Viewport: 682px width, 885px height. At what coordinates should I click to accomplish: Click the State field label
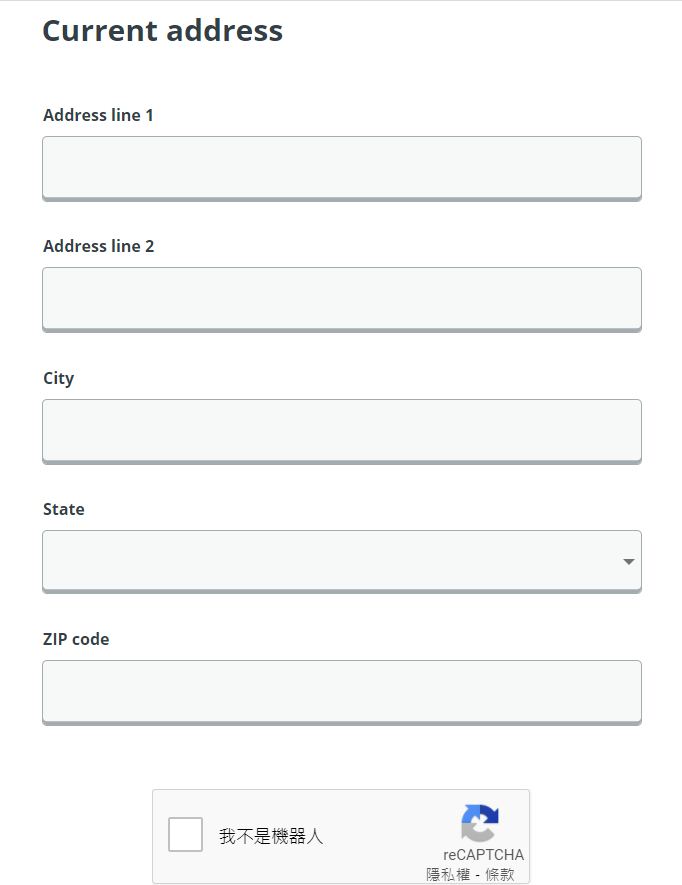(x=64, y=509)
